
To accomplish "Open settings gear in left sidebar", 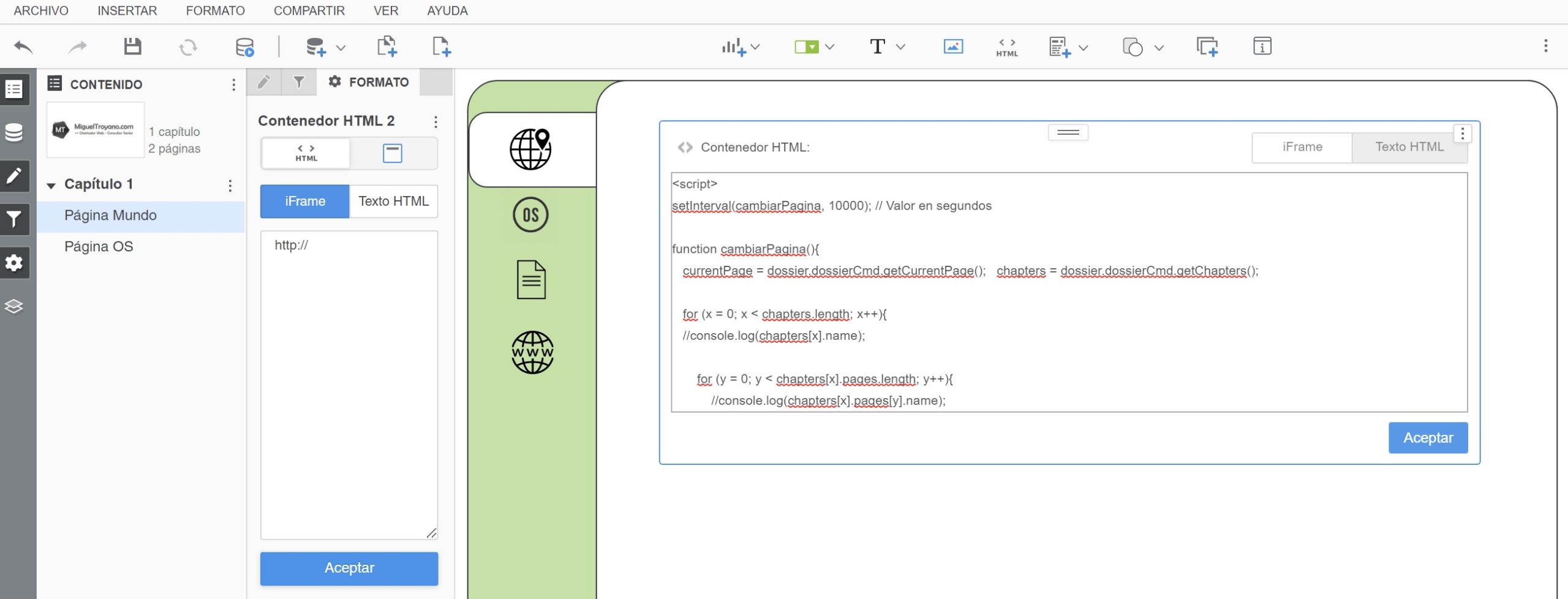I will pyautogui.click(x=14, y=263).
